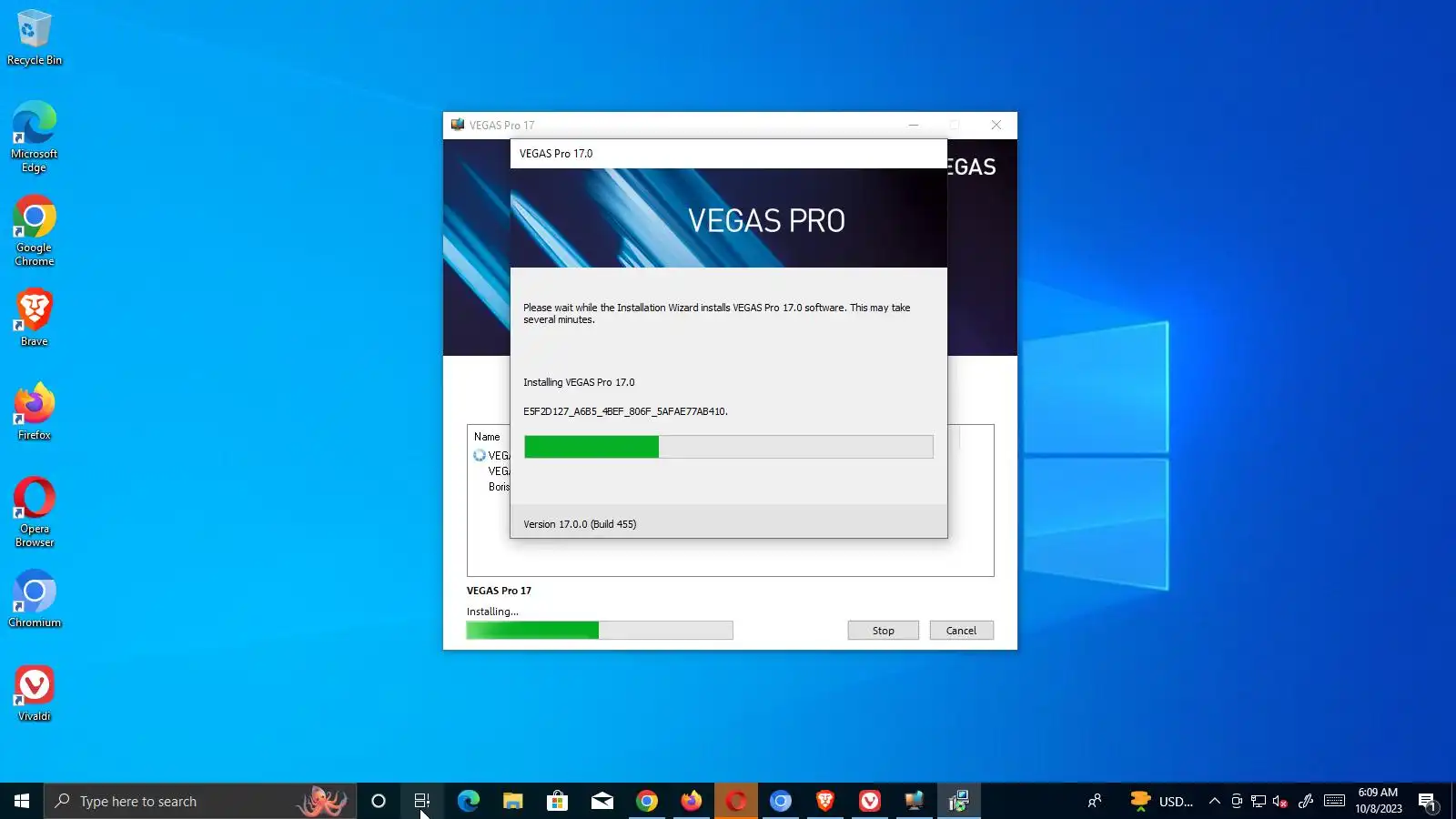
Task: Show hidden system tray icons
Action: [1214, 801]
